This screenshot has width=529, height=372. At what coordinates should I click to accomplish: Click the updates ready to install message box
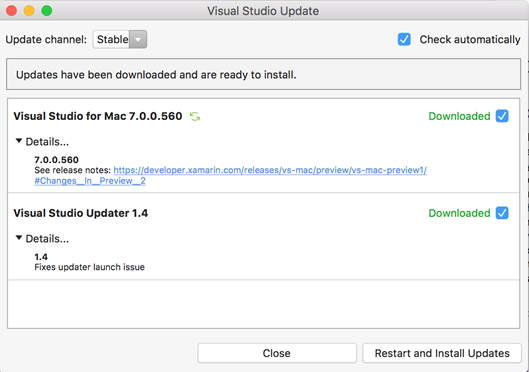coord(263,74)
